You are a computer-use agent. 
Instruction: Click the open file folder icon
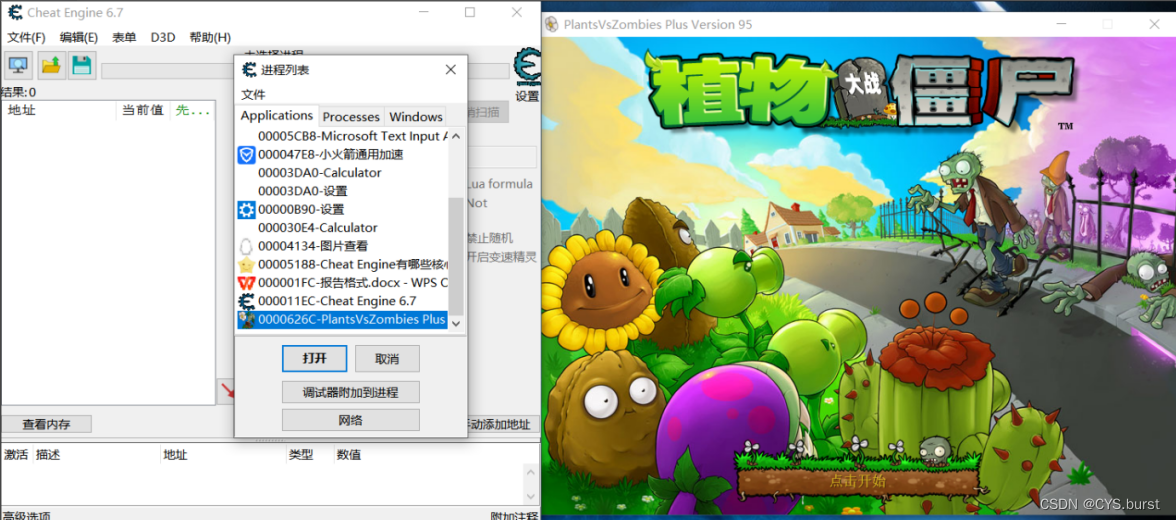point(51,65)
